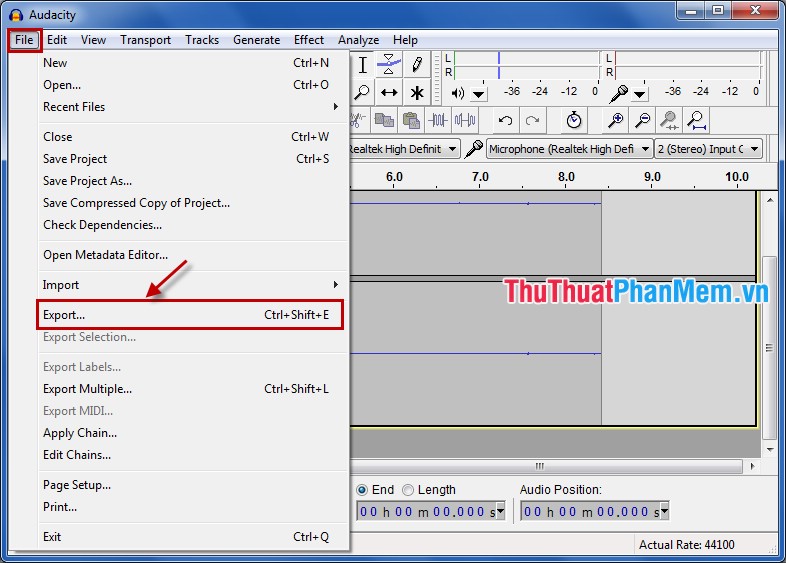Open the Help menu
This screenshot has height=563, width=786.
[x=405, y=40]
